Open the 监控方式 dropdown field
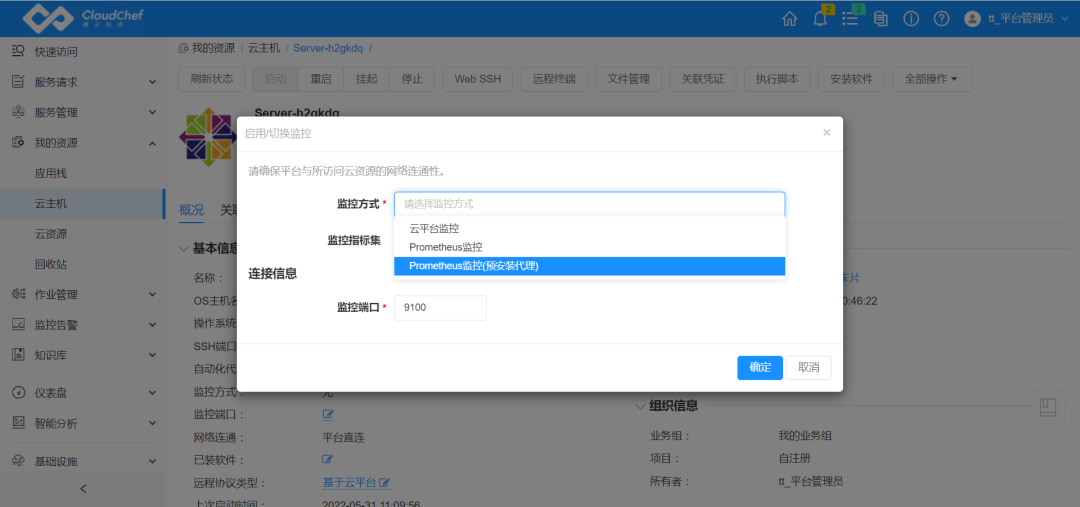This screenshot has width=1080, height=507. pos(590,204)
